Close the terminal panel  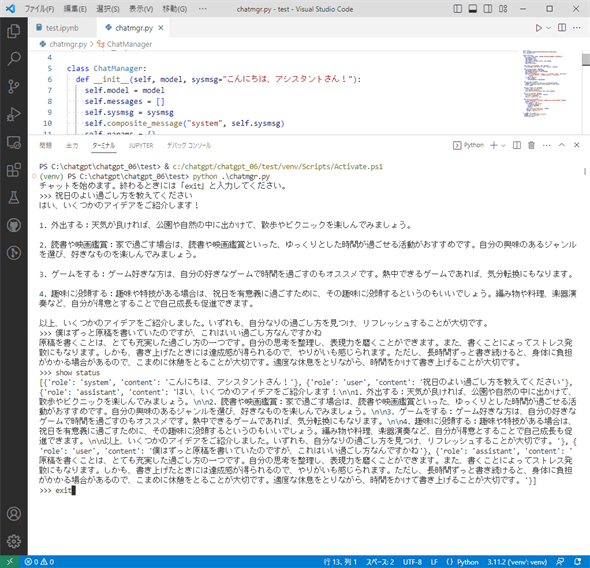click(x=576, y=145)
